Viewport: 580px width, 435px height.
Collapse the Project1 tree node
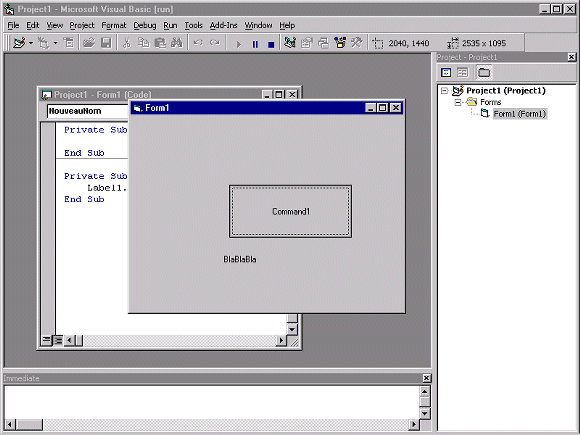point(444,91)
